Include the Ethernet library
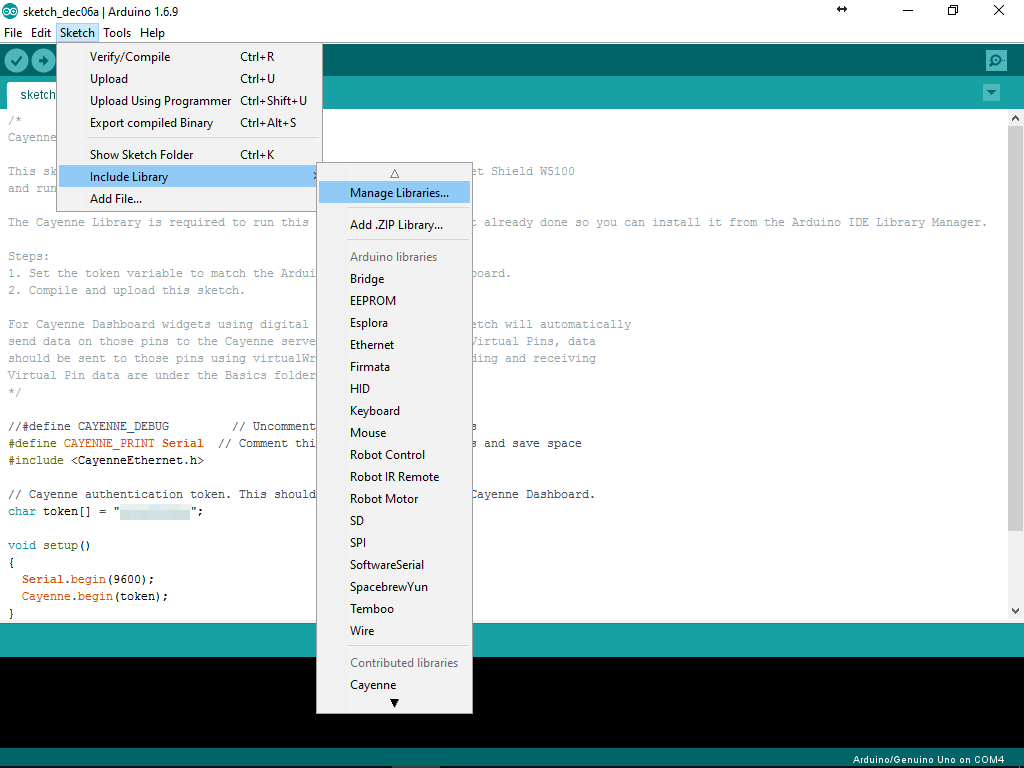The image size is (1024, 768). coord(371,344)
